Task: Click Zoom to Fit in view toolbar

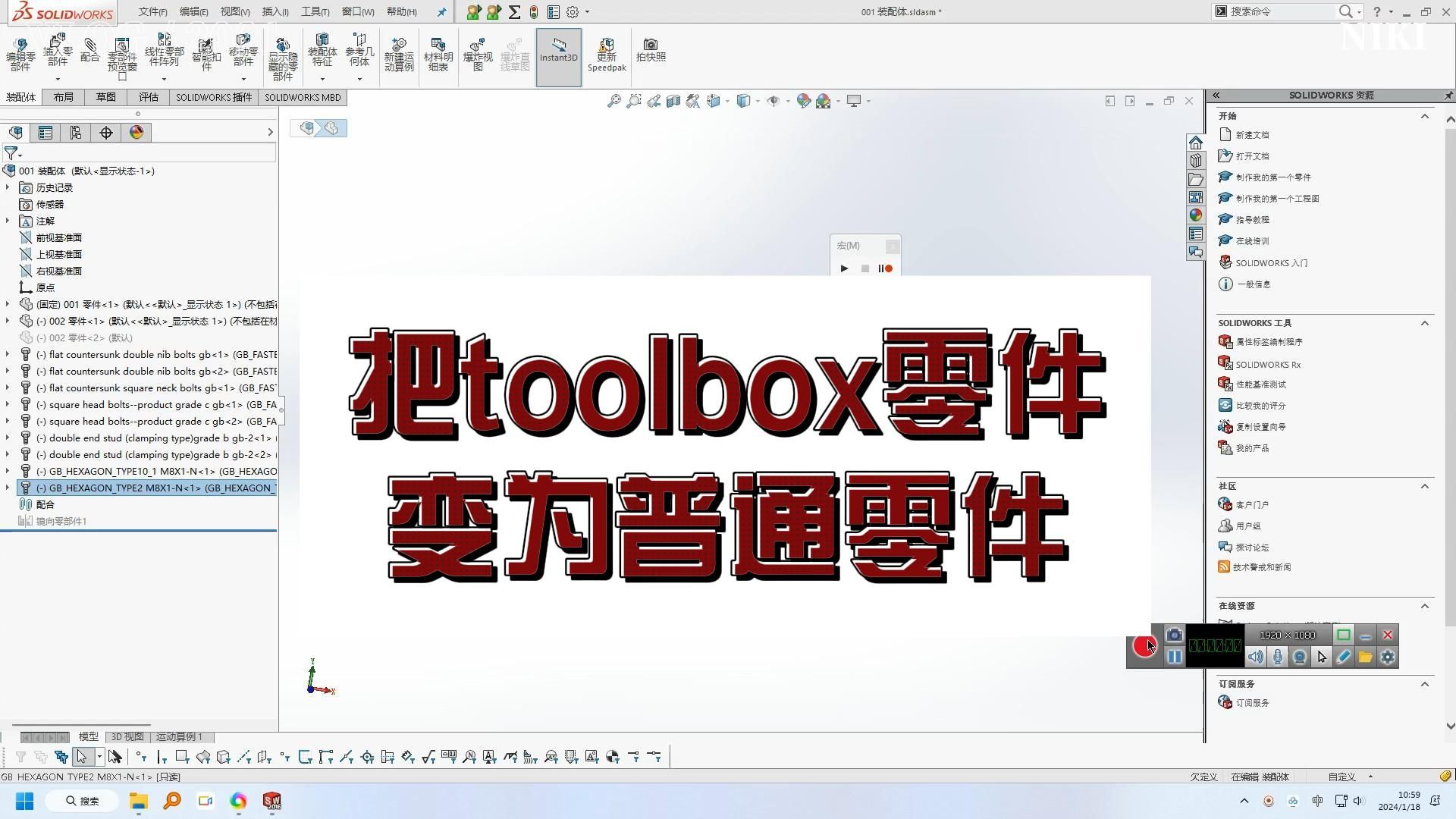Action: pos(613,101)
